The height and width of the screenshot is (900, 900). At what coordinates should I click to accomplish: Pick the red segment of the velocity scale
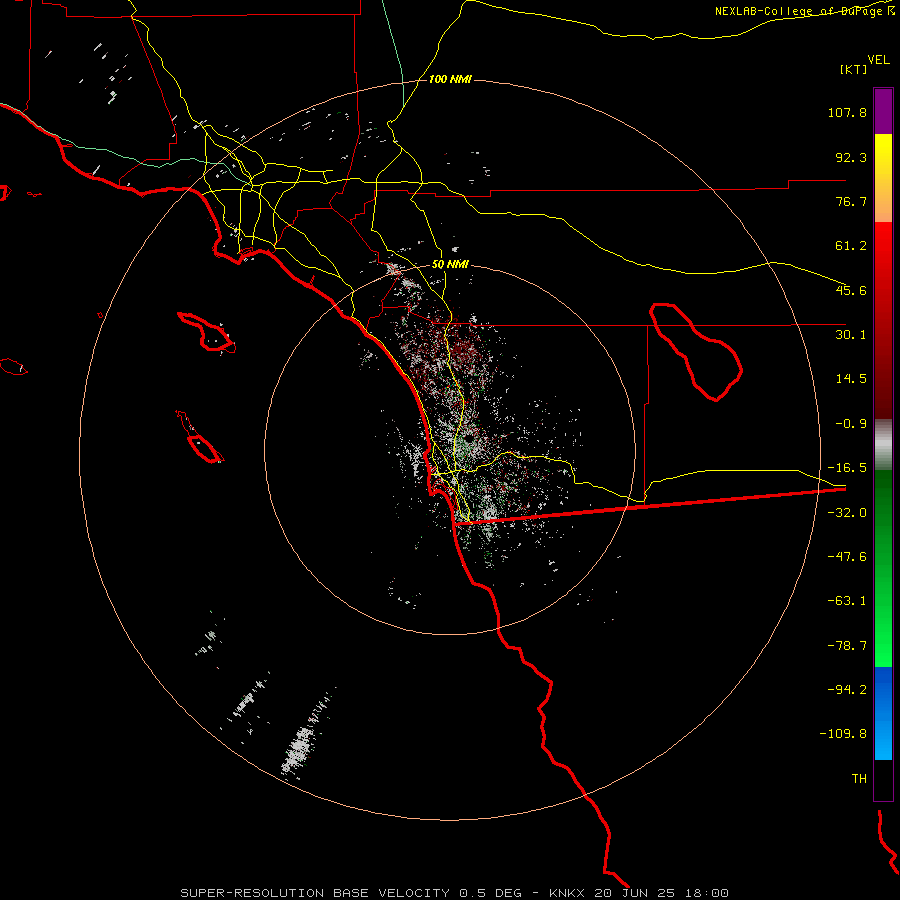point(883,320)
